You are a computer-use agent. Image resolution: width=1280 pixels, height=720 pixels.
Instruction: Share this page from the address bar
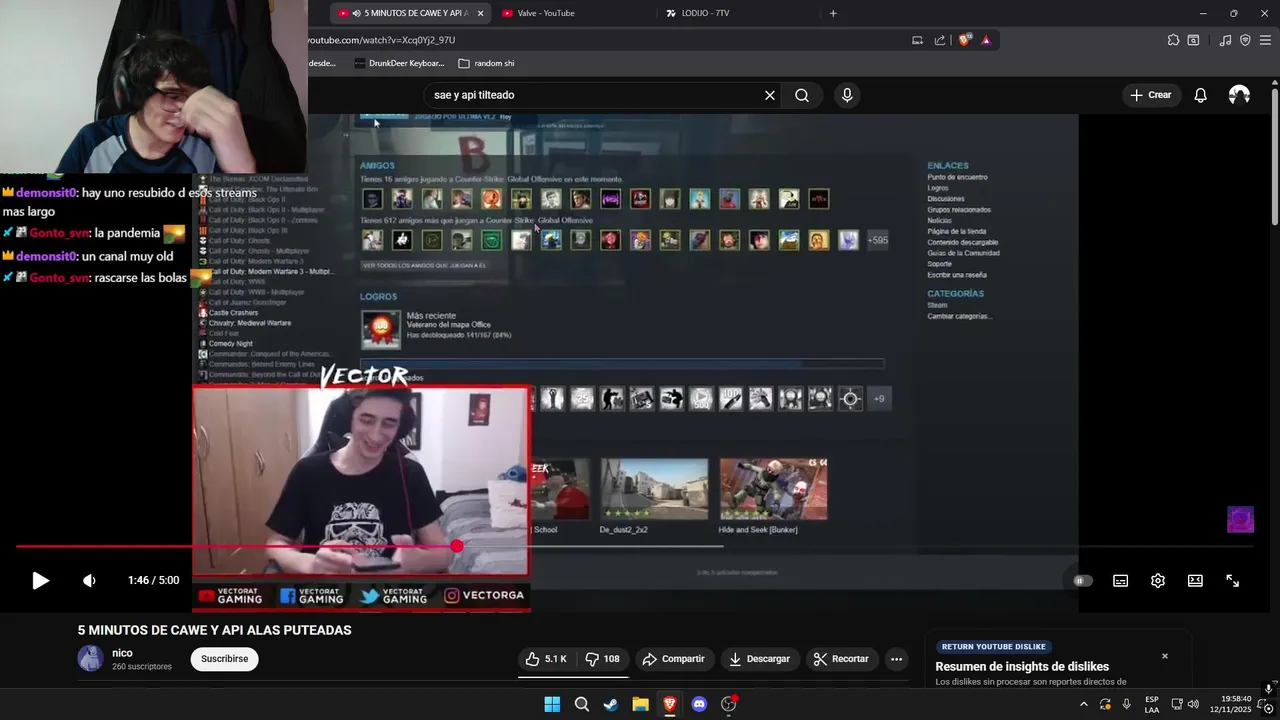tap(940, 40)
